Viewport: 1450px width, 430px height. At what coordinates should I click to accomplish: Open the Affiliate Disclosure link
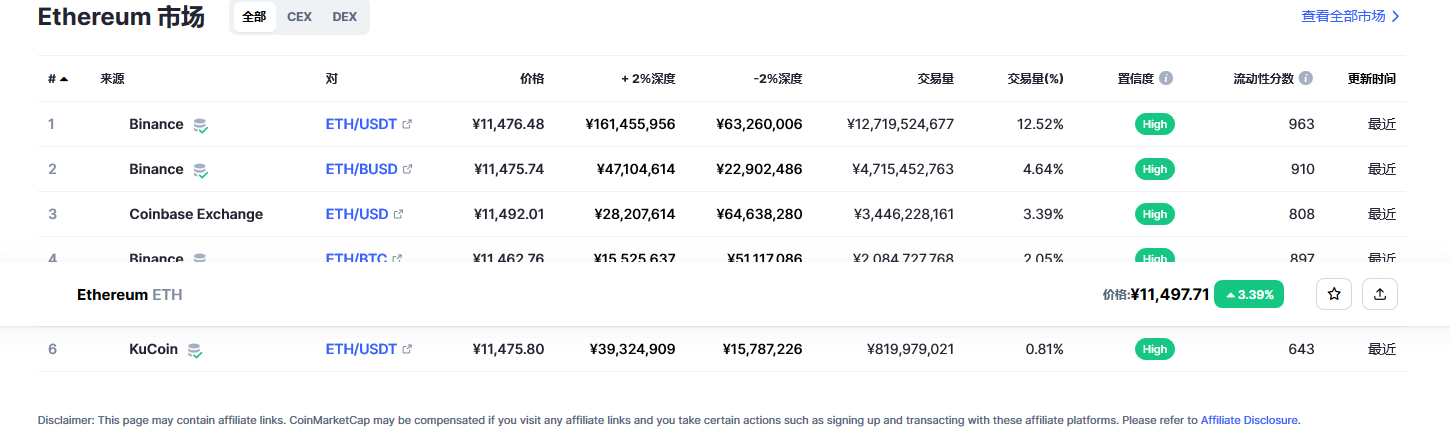(x=1249, y=420)
